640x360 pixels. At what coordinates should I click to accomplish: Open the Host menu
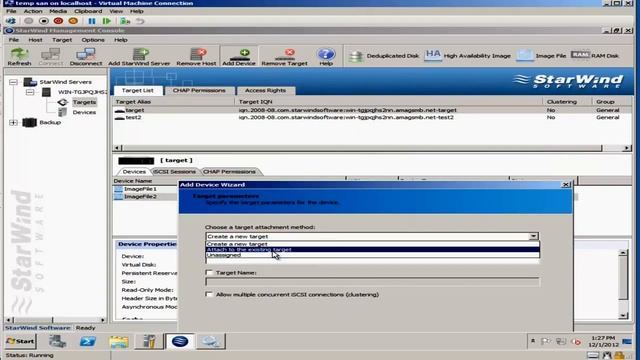click(x=35, y=40)
